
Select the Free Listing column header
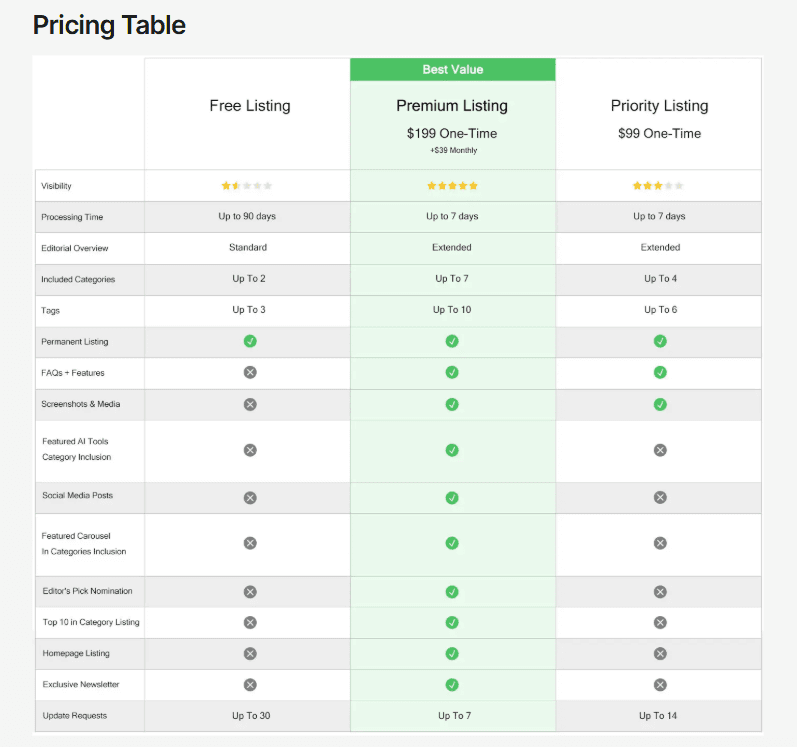click(x=249, y=106)
